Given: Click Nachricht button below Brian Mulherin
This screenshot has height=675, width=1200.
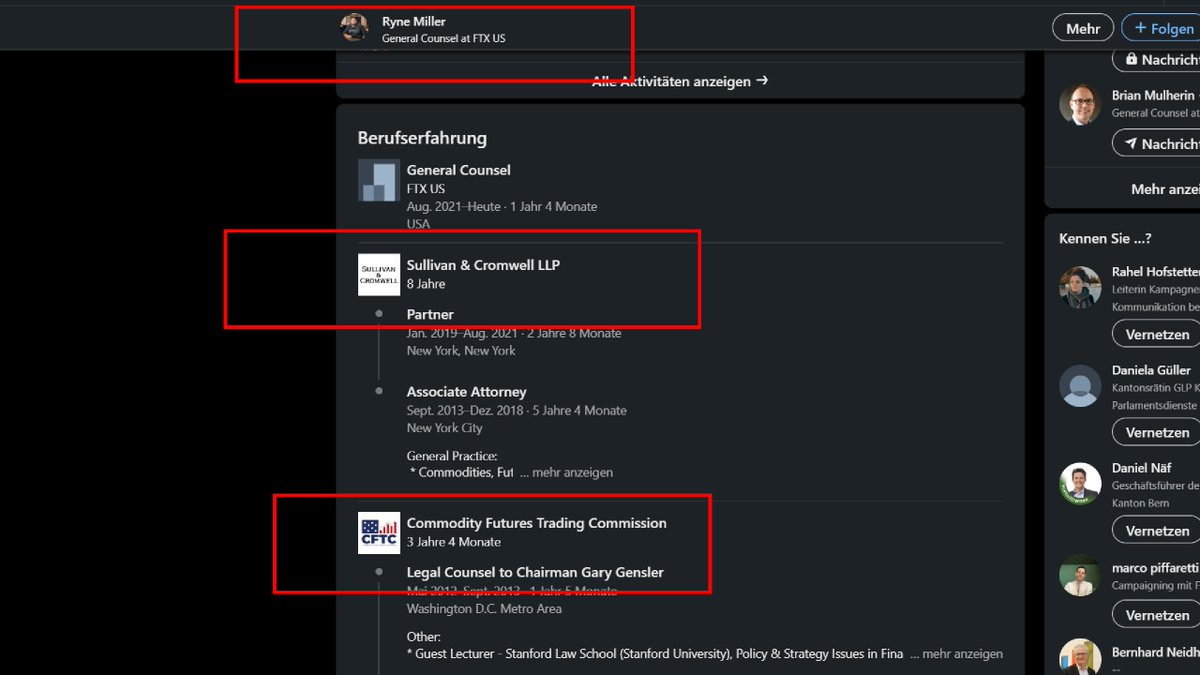Looking at the screenshot, I should pyautogui.click(x=1156, y=144).
